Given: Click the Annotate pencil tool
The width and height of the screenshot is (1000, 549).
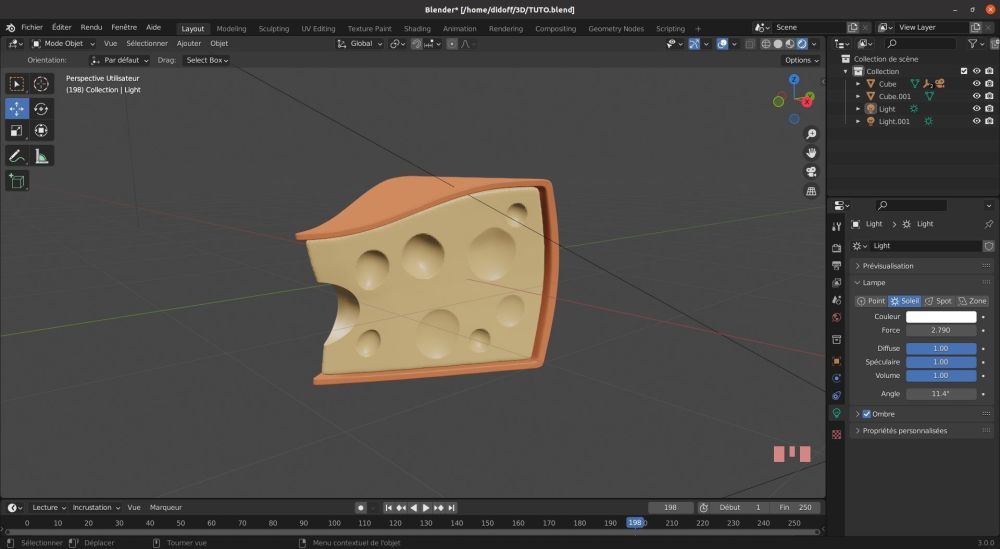Looking at the screenshot, I should 17,156.
